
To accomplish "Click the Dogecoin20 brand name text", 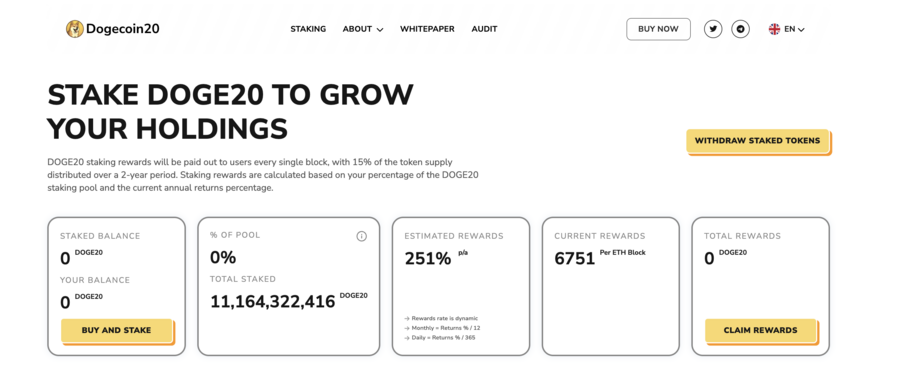I will point(123,29).
